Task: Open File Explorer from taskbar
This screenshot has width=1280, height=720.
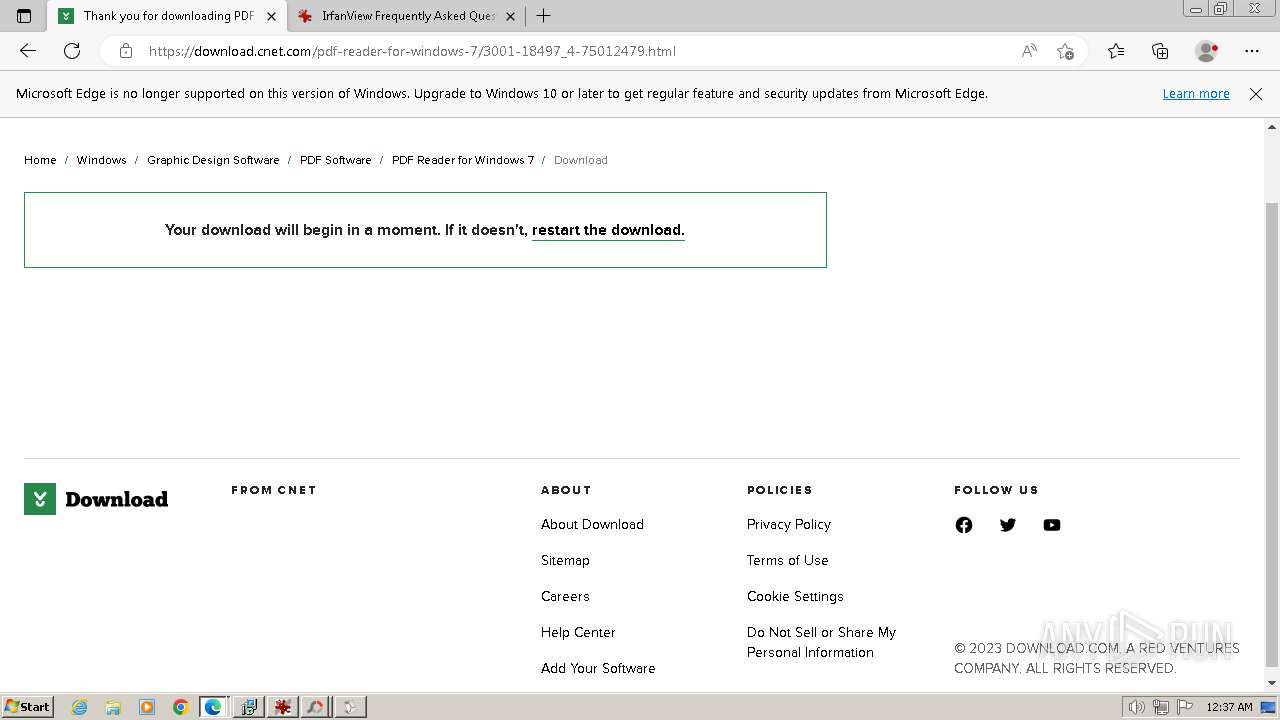Action: tap(113, 707)
